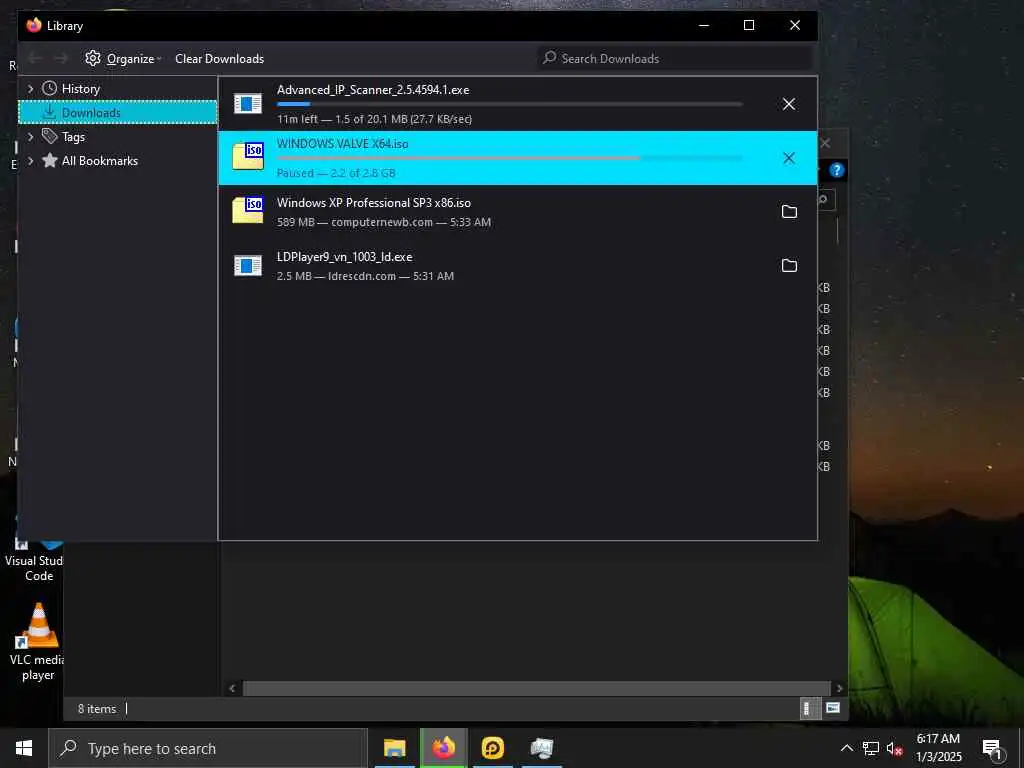Open the Organize gear menu

[123, 59]
